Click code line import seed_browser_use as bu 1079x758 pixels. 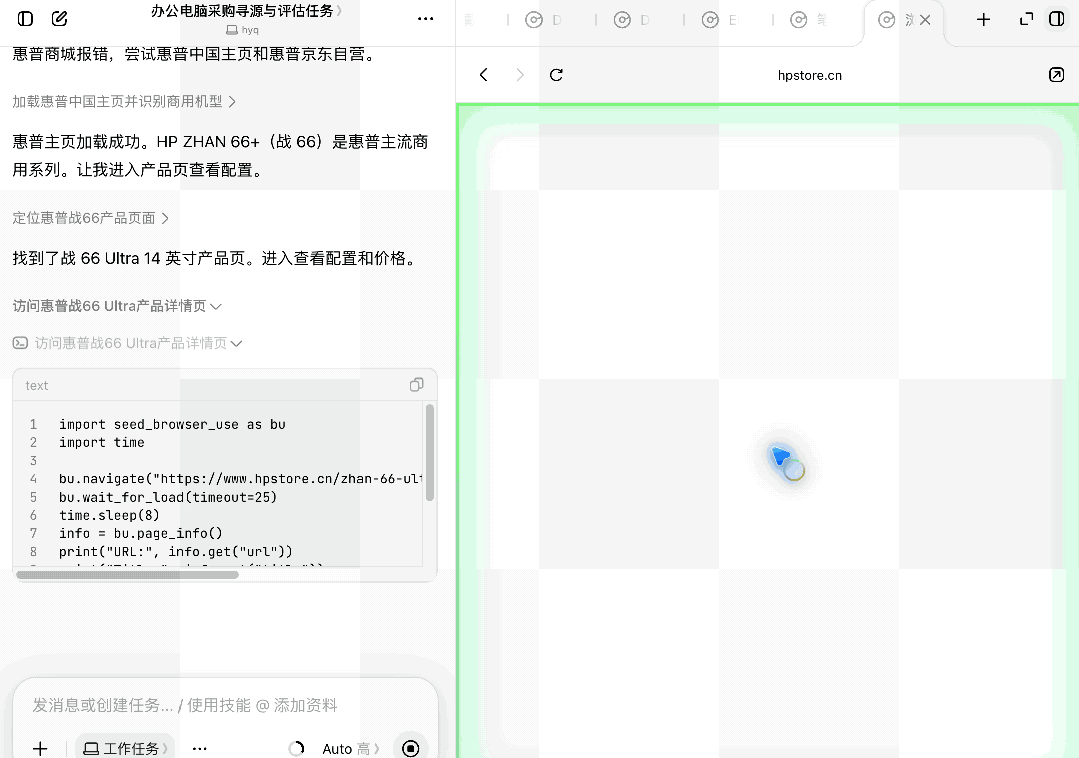[172, 424]
